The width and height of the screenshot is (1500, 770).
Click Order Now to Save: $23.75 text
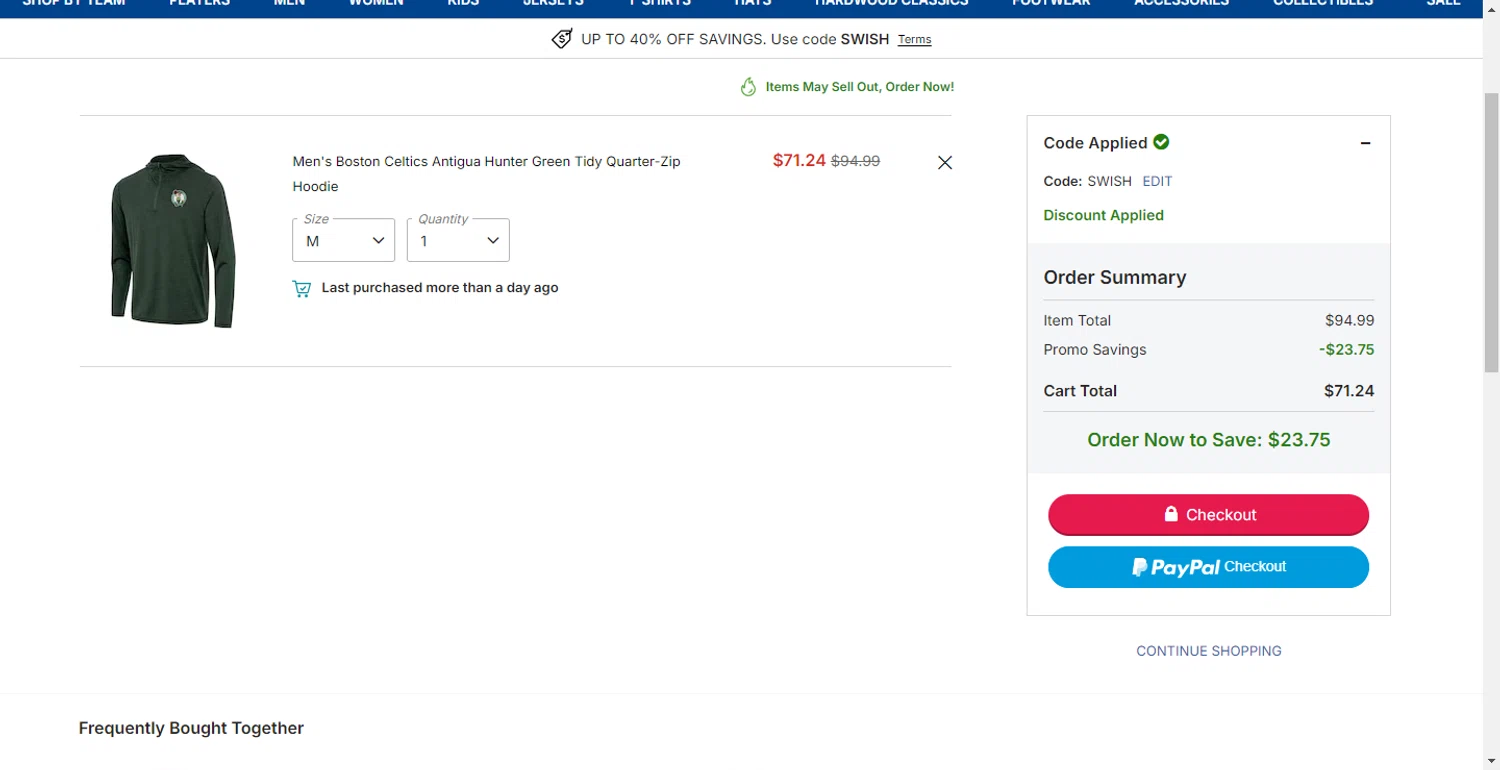(x=1208, y=440)
